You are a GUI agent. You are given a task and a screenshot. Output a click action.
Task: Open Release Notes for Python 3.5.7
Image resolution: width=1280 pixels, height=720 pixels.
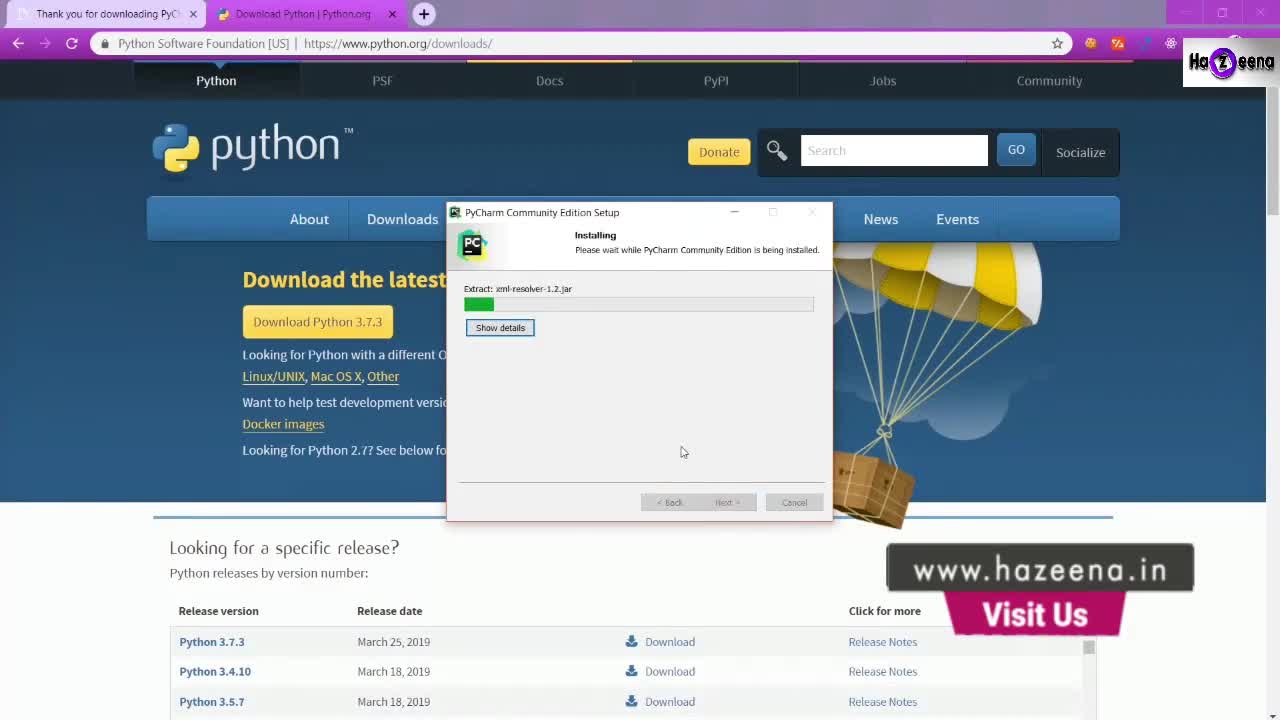883,702
